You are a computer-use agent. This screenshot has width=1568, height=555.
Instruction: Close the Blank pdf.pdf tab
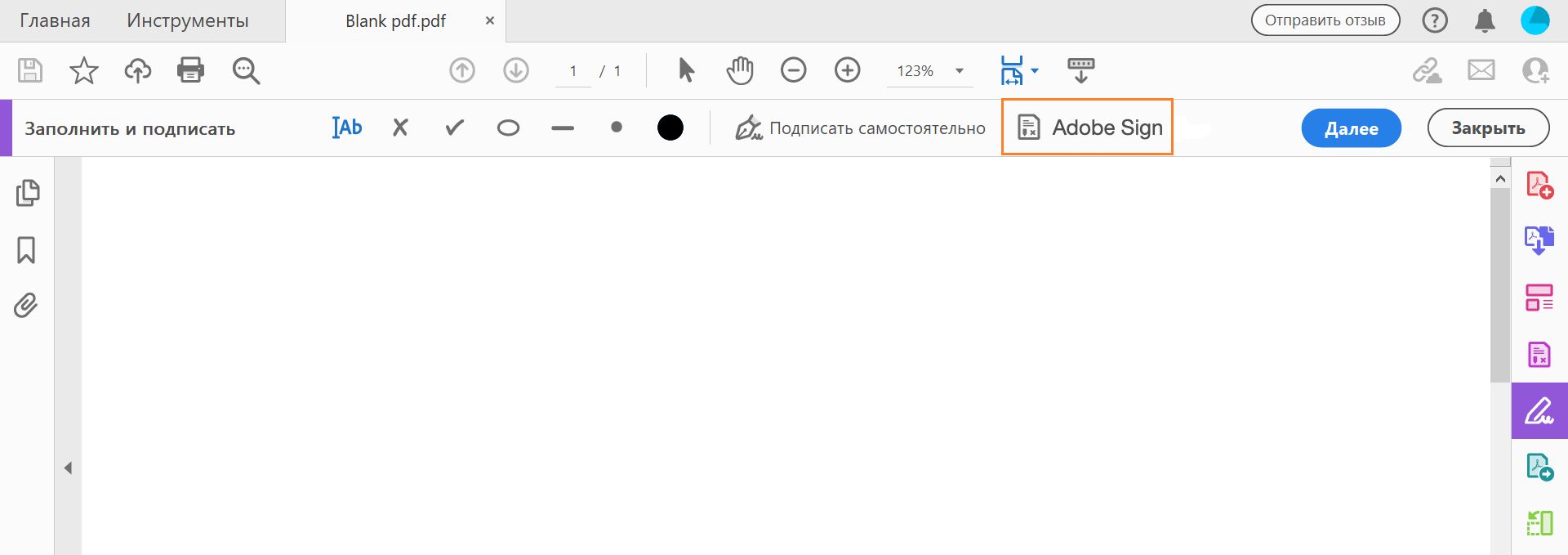(x=490, y=21)
